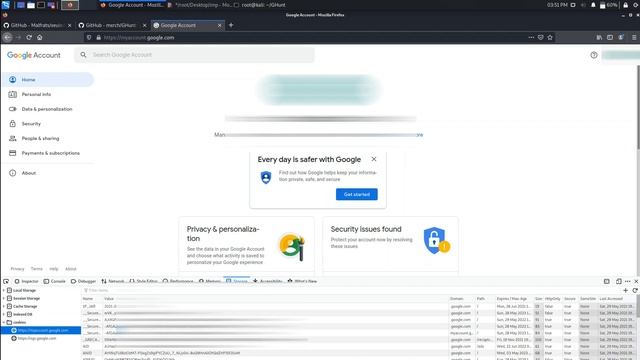
Task: Open the Firefox Library icon
Action: pyautogui.click(x=599, y=38)
